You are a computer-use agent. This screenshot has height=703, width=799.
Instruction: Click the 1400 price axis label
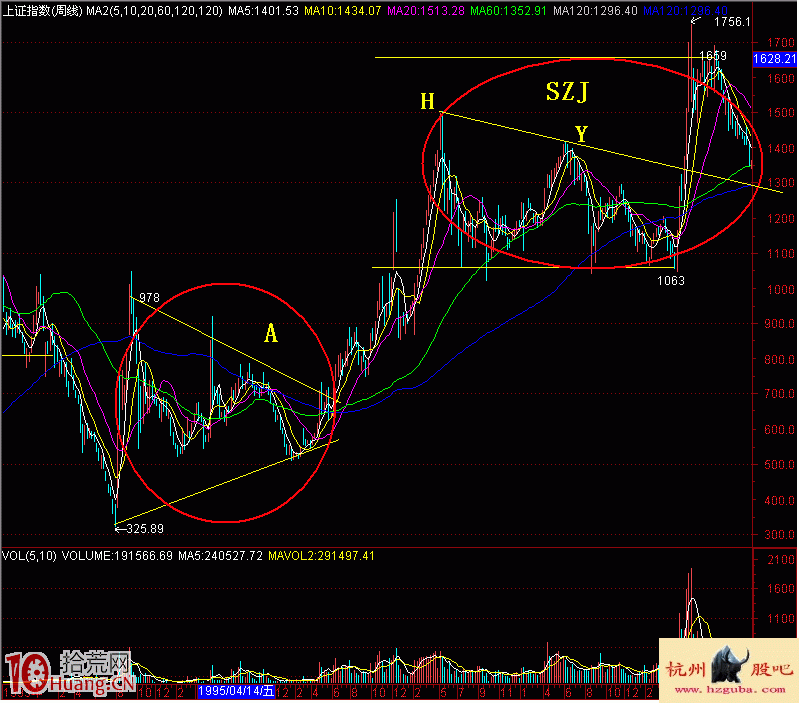click(x=781, y=149)
